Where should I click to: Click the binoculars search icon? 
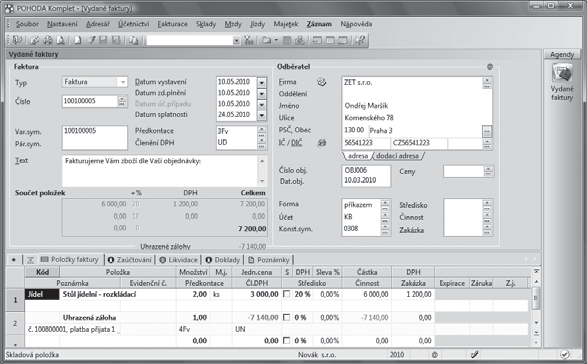coord(299,40)
